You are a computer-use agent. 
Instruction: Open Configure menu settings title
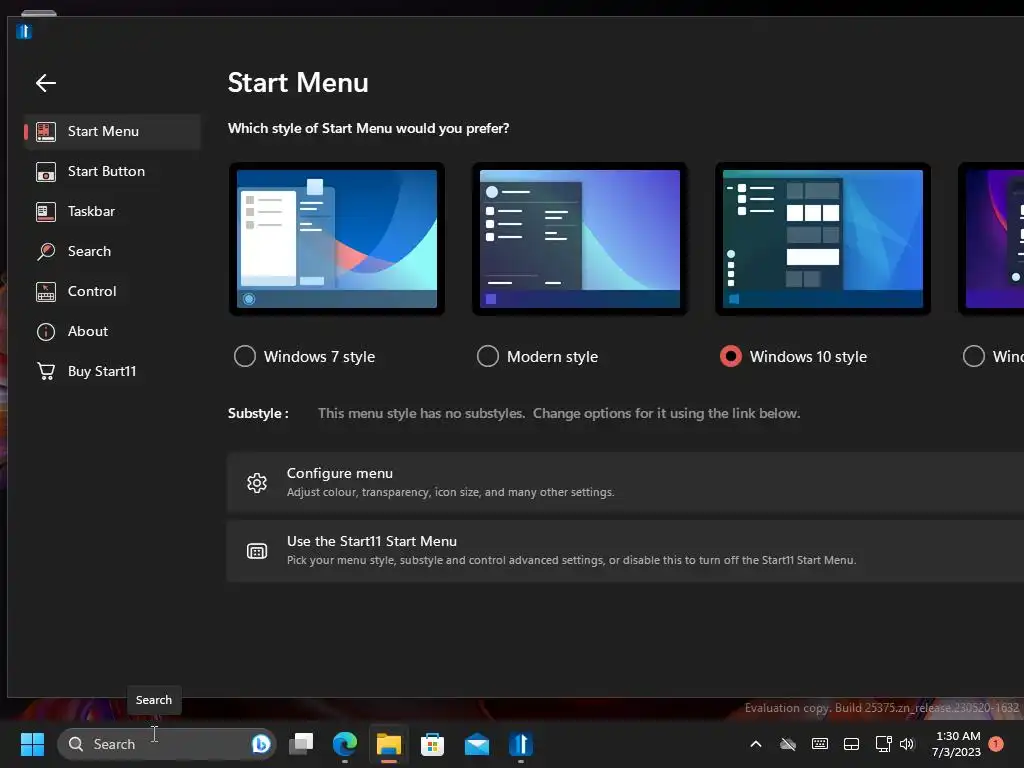pyautogui.click(x=340, y=473)
